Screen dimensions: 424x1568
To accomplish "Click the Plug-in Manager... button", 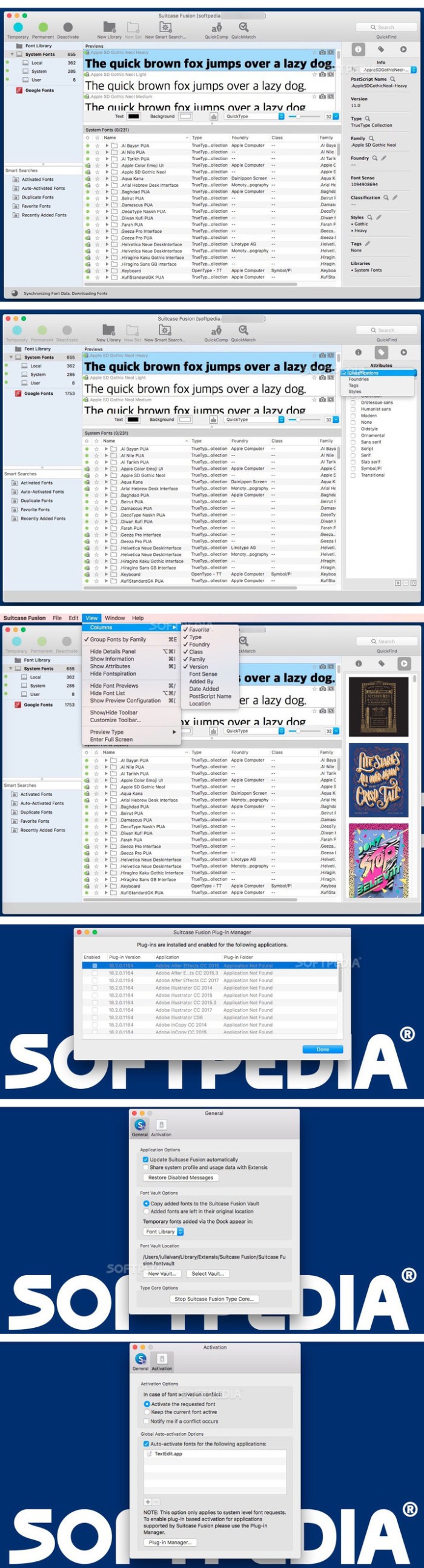I will 170,1543.
